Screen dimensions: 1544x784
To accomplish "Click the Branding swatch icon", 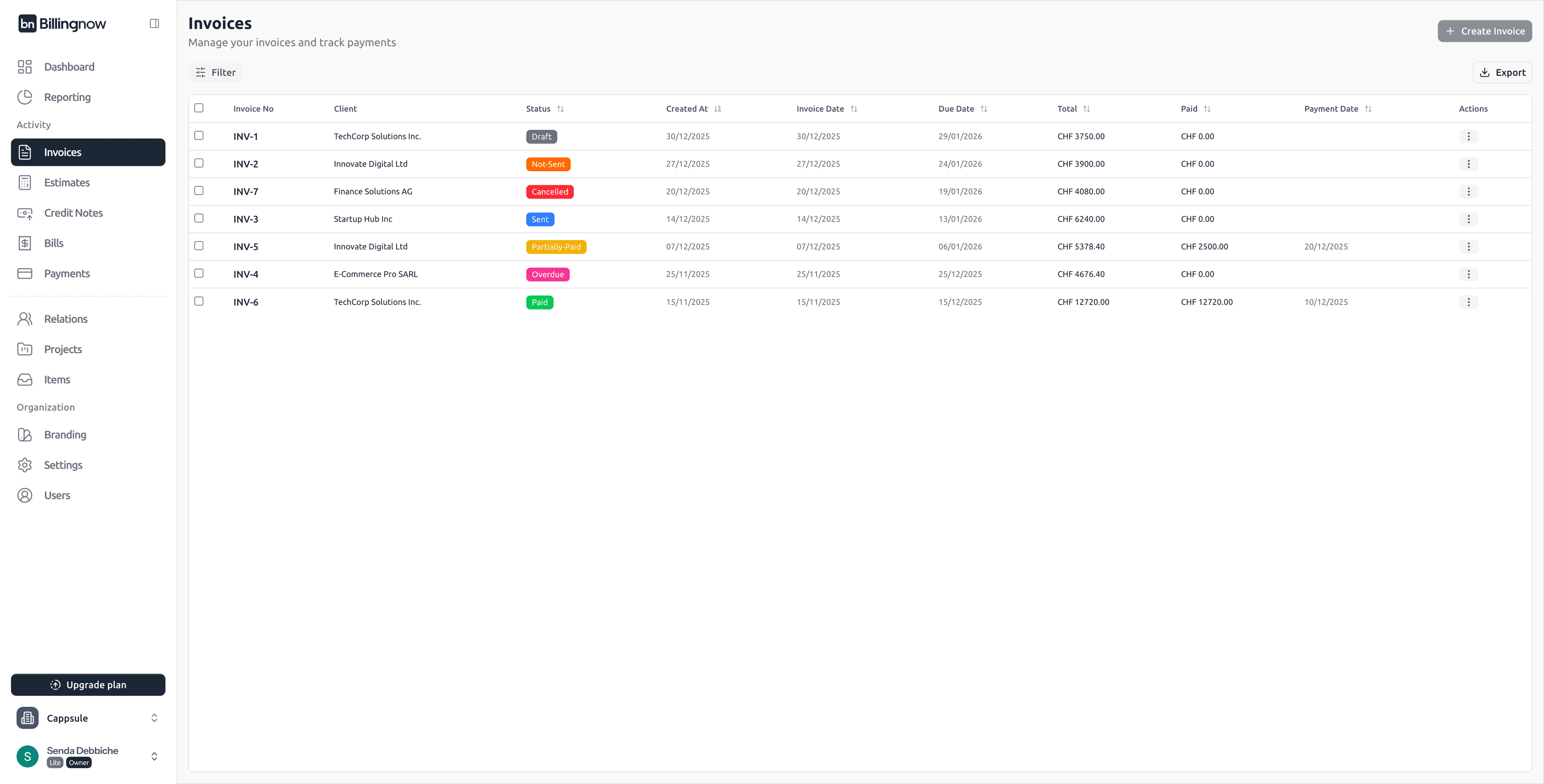I will tap(25, 435).
